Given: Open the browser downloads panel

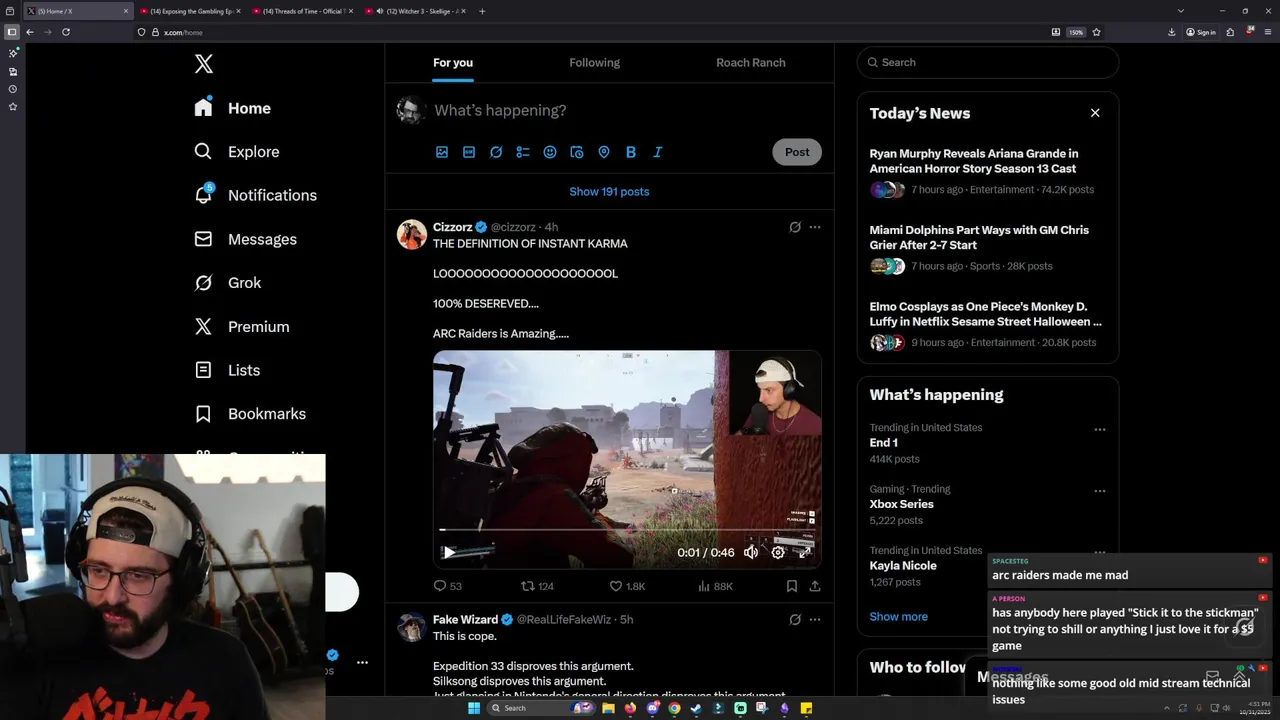Looking at the screenshot, I should (x=1172, y=32).
